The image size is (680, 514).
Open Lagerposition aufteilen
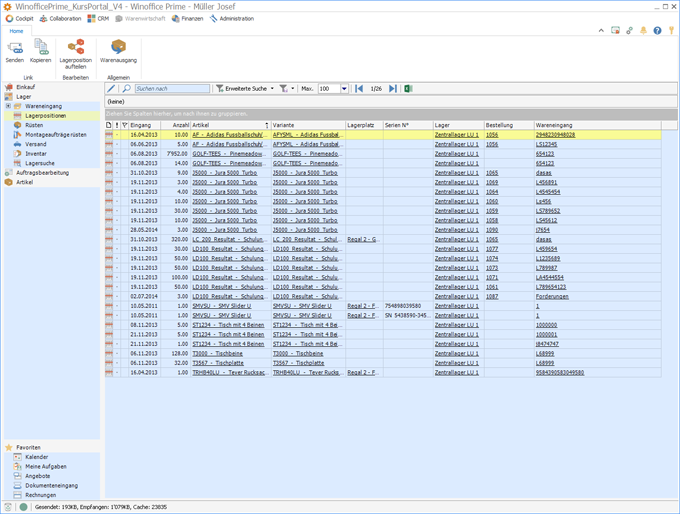76,54
